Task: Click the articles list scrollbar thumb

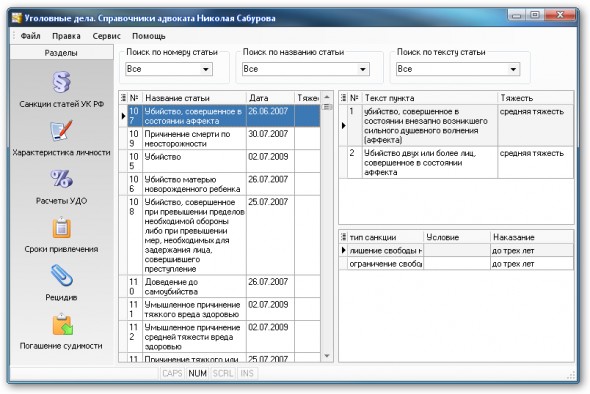Action: pos(327,107)
